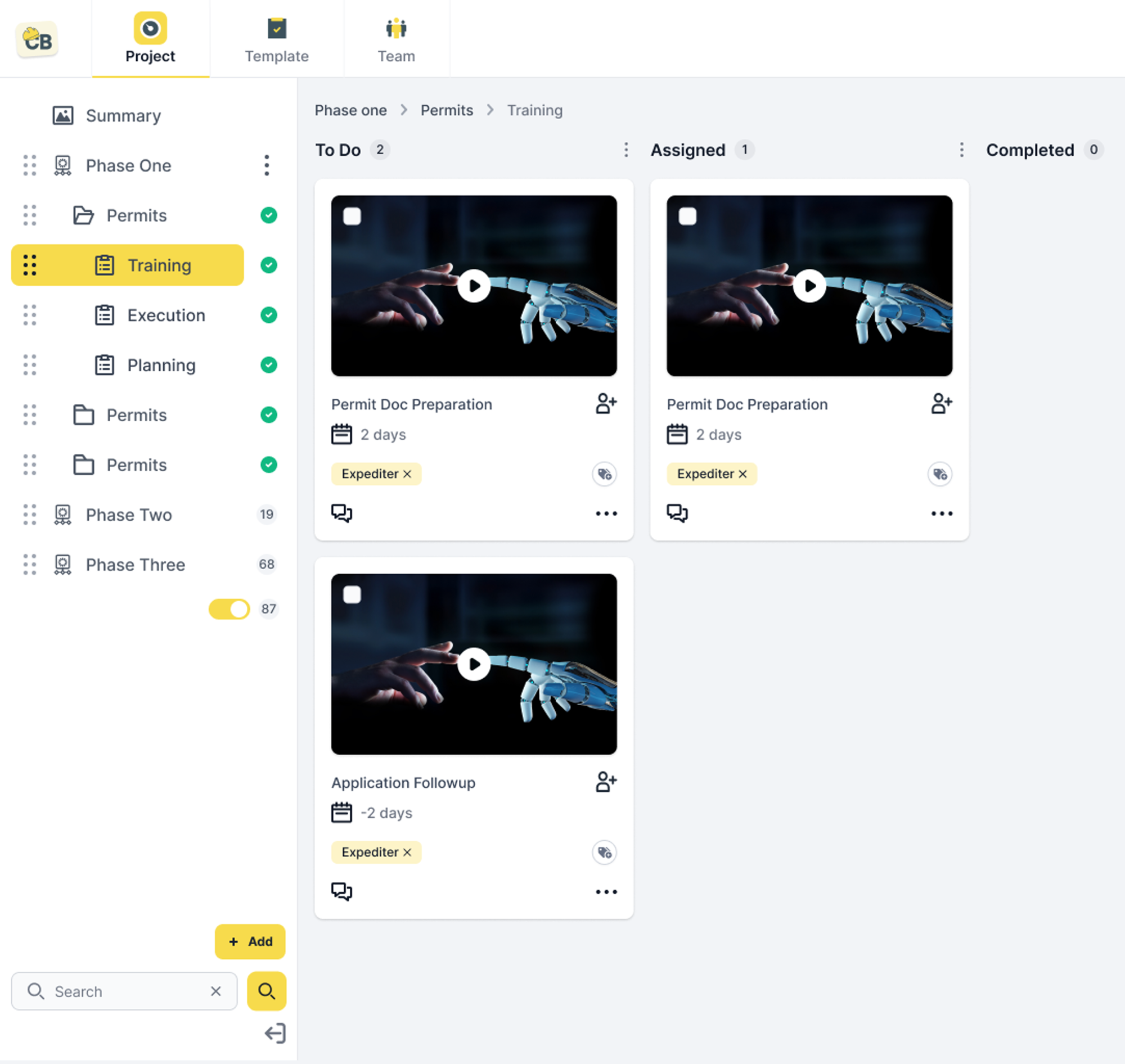This screenshot has width=1125, height=1064.
Task: Open the Team tab
Action: [x=396, y=40]
